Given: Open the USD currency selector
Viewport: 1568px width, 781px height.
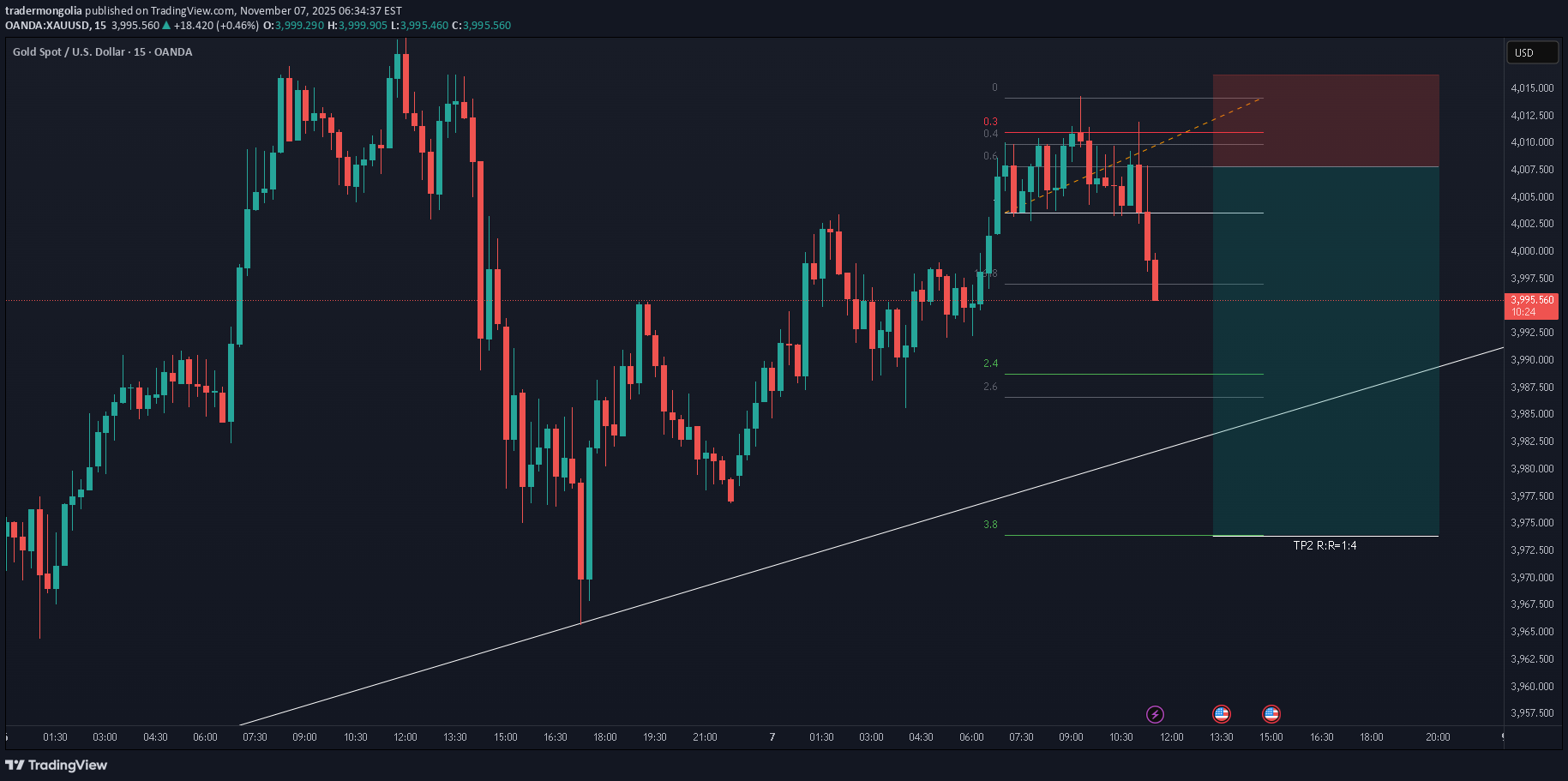Looking at the screenshot, I should 1532,52.
